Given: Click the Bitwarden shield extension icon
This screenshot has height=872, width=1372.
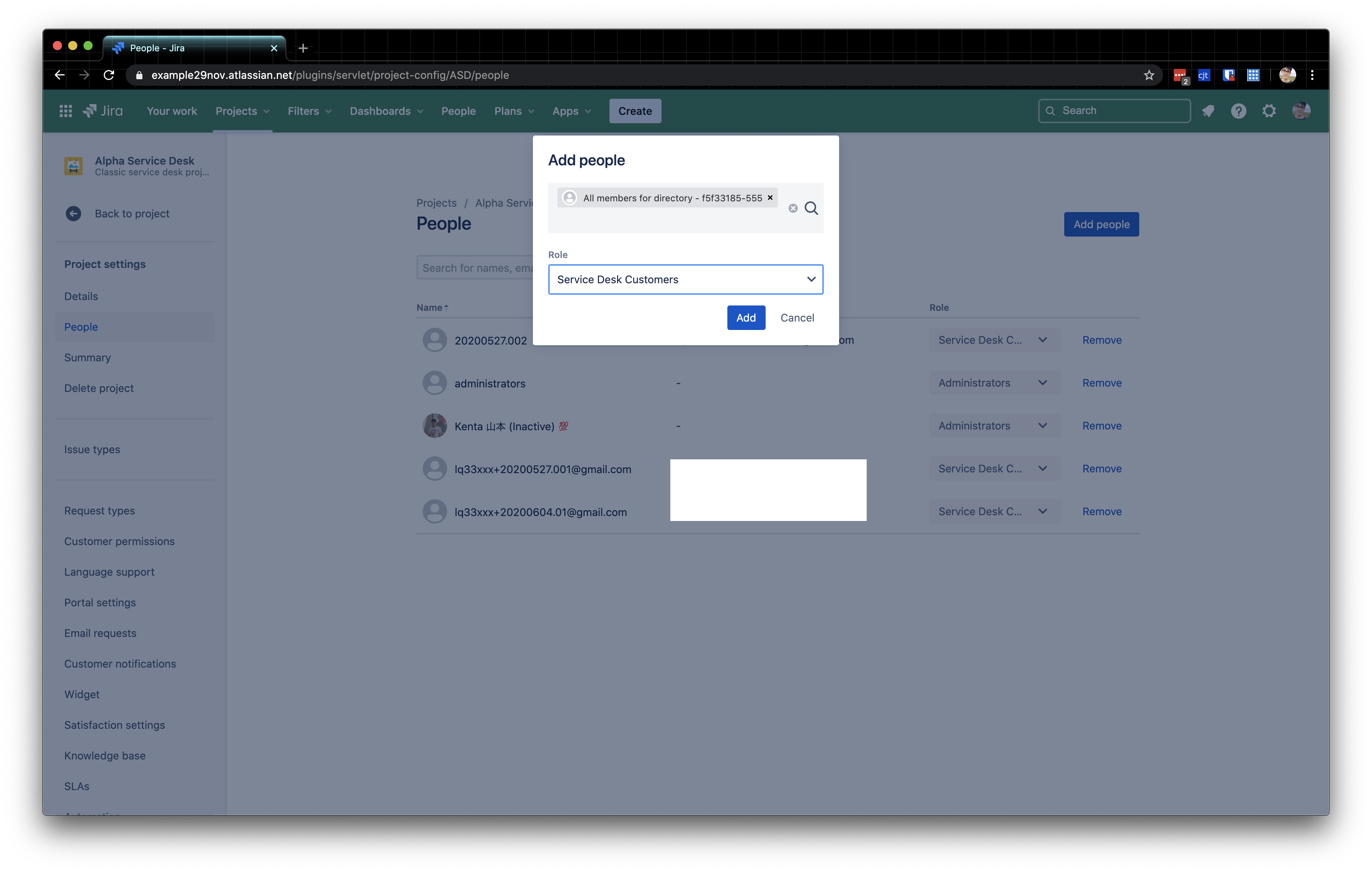Looking at the screenshot, I should 1228,75.
